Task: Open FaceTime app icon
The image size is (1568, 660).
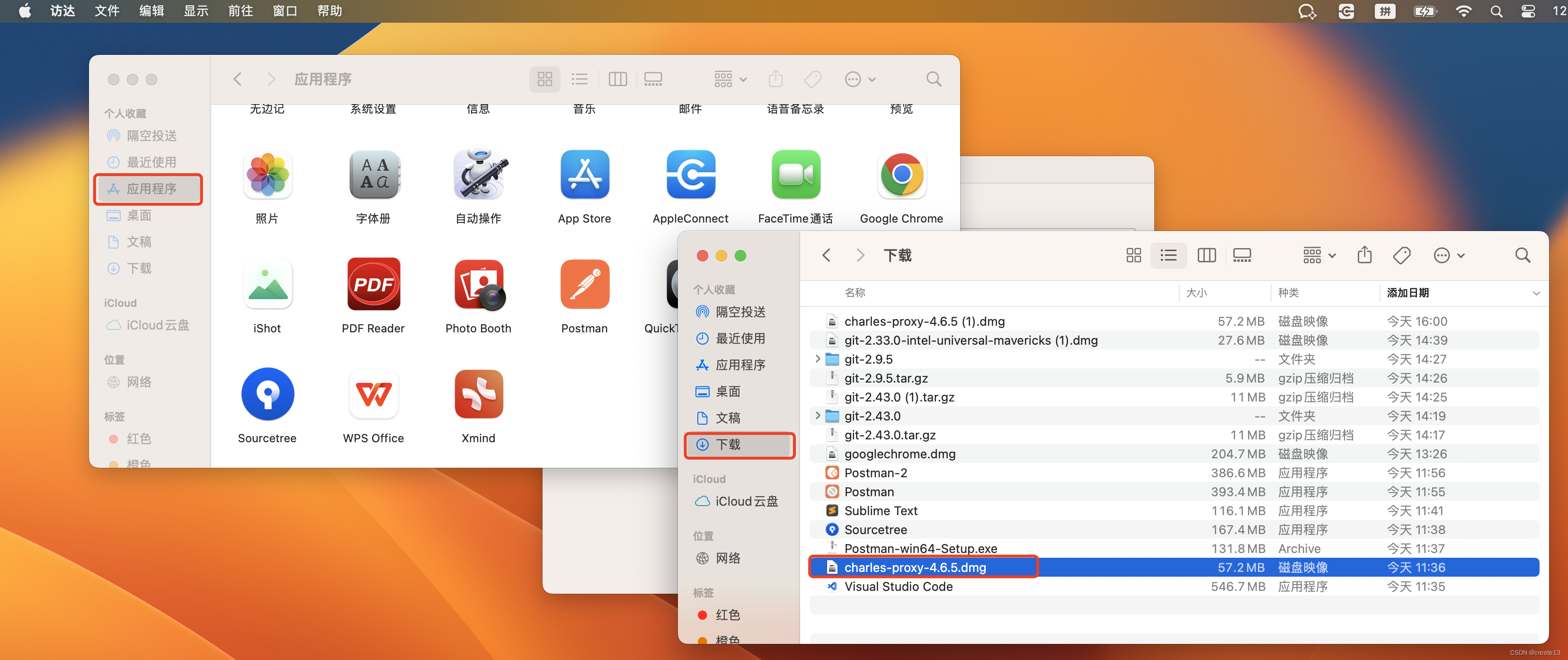Action: click(795, 175)
